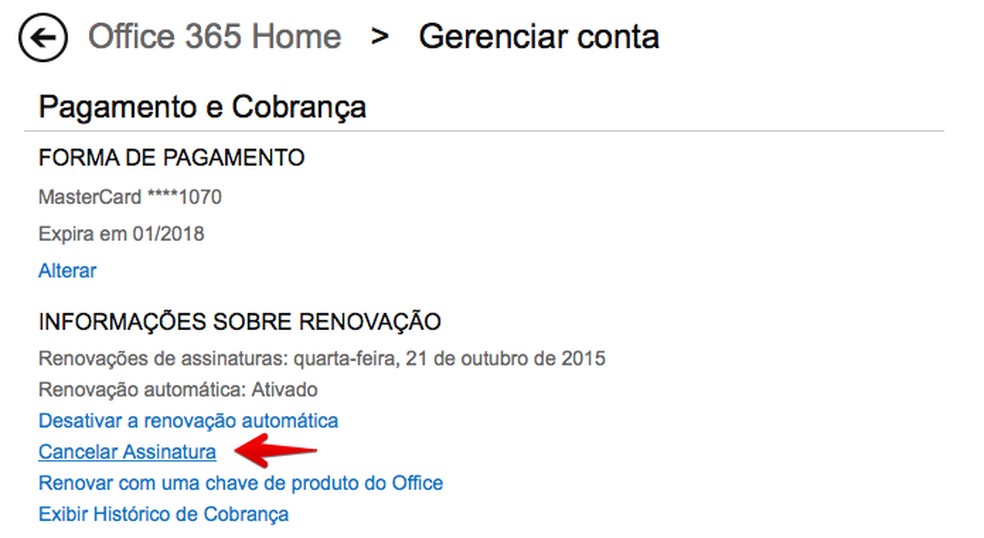Click the breadcrumb separator chevron
This screenshot has height=538, width=984.
(379, 37)
